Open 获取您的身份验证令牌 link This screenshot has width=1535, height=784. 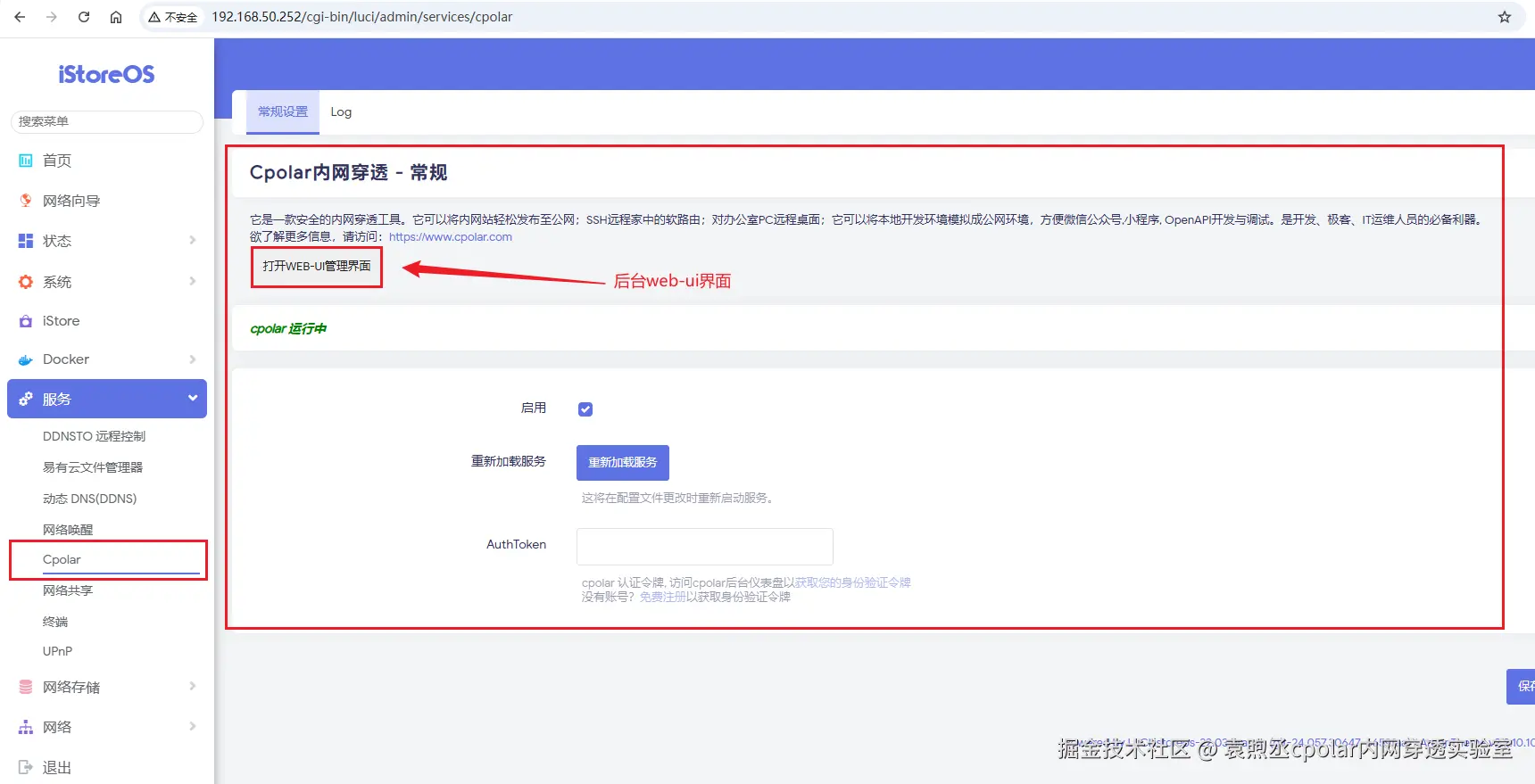coord(853,582)
